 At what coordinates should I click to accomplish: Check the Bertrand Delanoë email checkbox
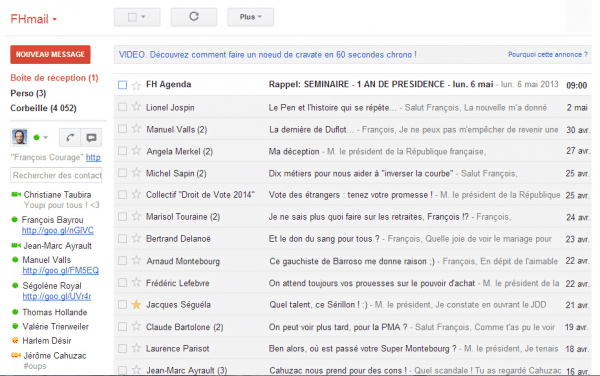point(122,238)
